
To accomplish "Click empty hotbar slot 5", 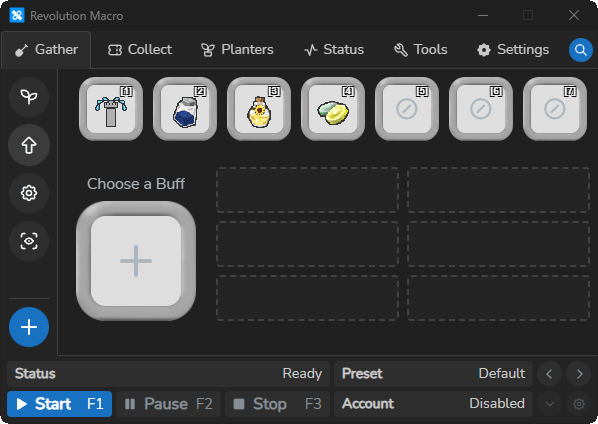I will (x=407, y=109).
